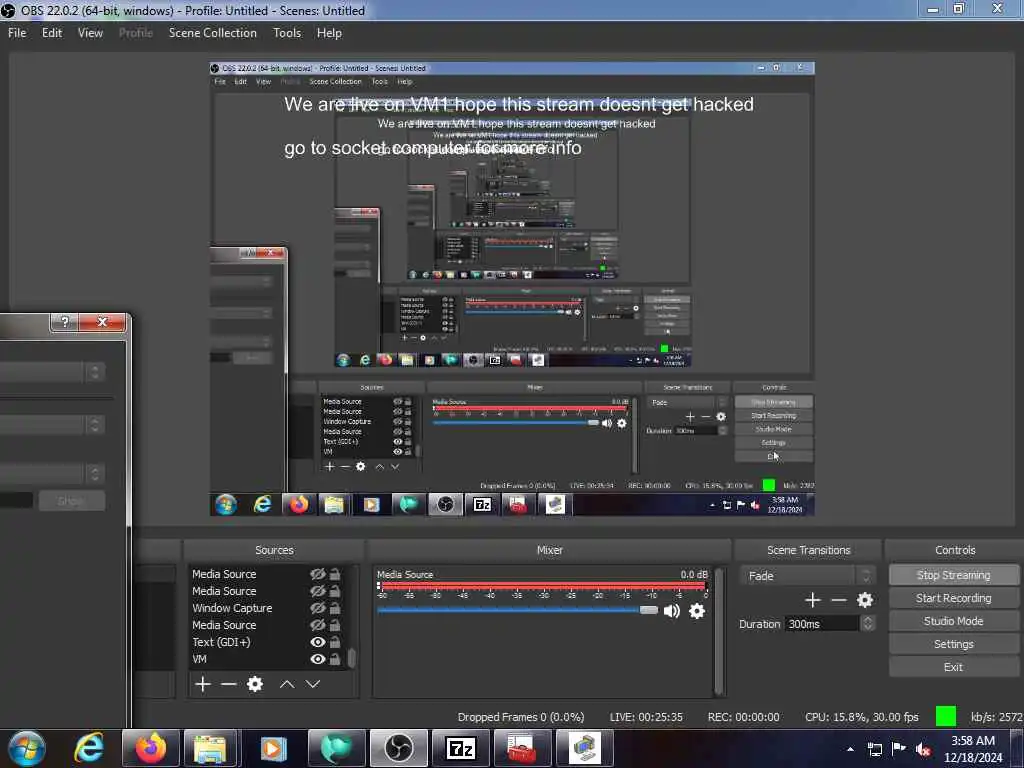Open Windows Explorer folder icon on the taskbar
This screenshot has width=1024, height=768.
coord(210,748)
